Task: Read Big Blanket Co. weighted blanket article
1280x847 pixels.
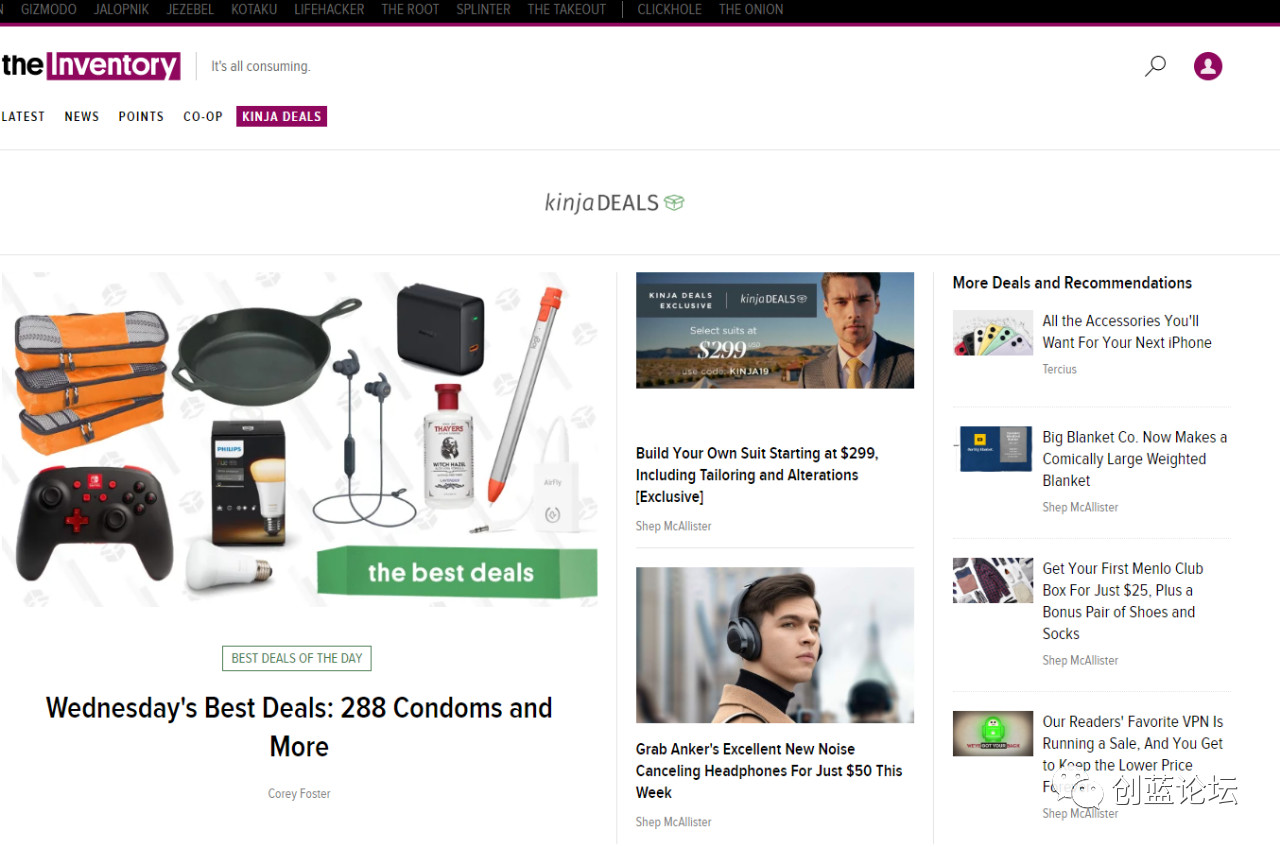Action: pyautogui.click(x=1134, y=459)
